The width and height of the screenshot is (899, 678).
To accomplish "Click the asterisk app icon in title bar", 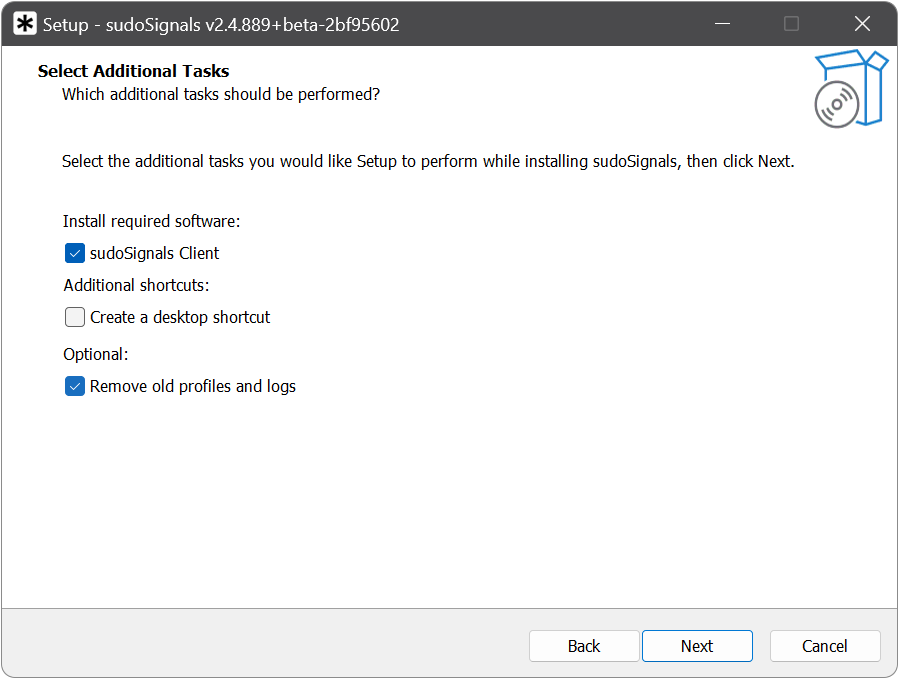I will pyautogui.click(x=25, y=25).
